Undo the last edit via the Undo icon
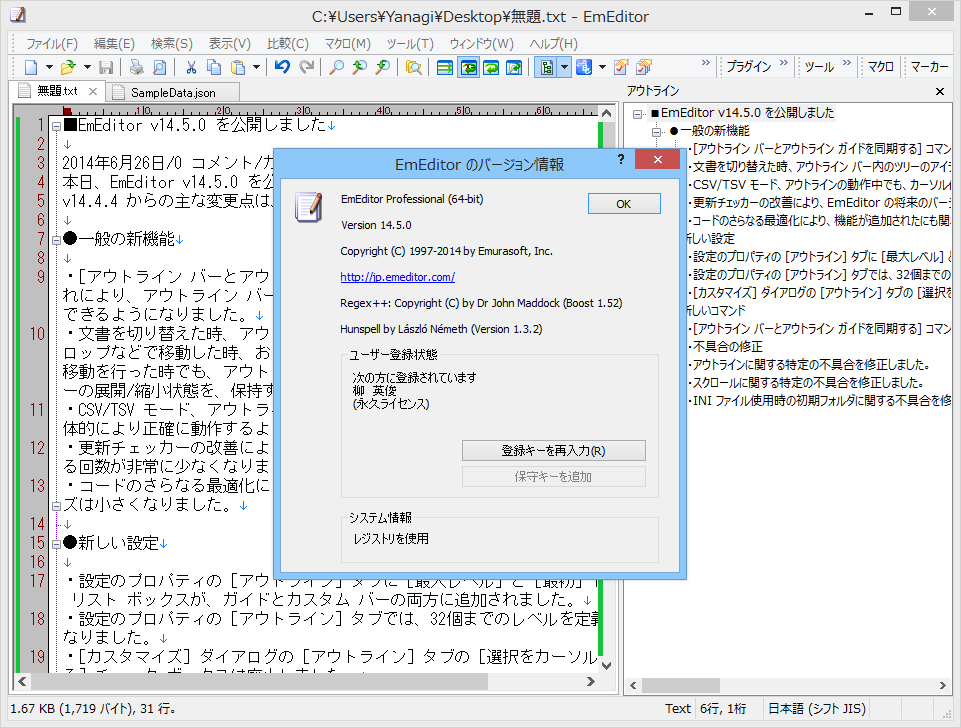Screen dimensions: 961x728 [281, 66]
